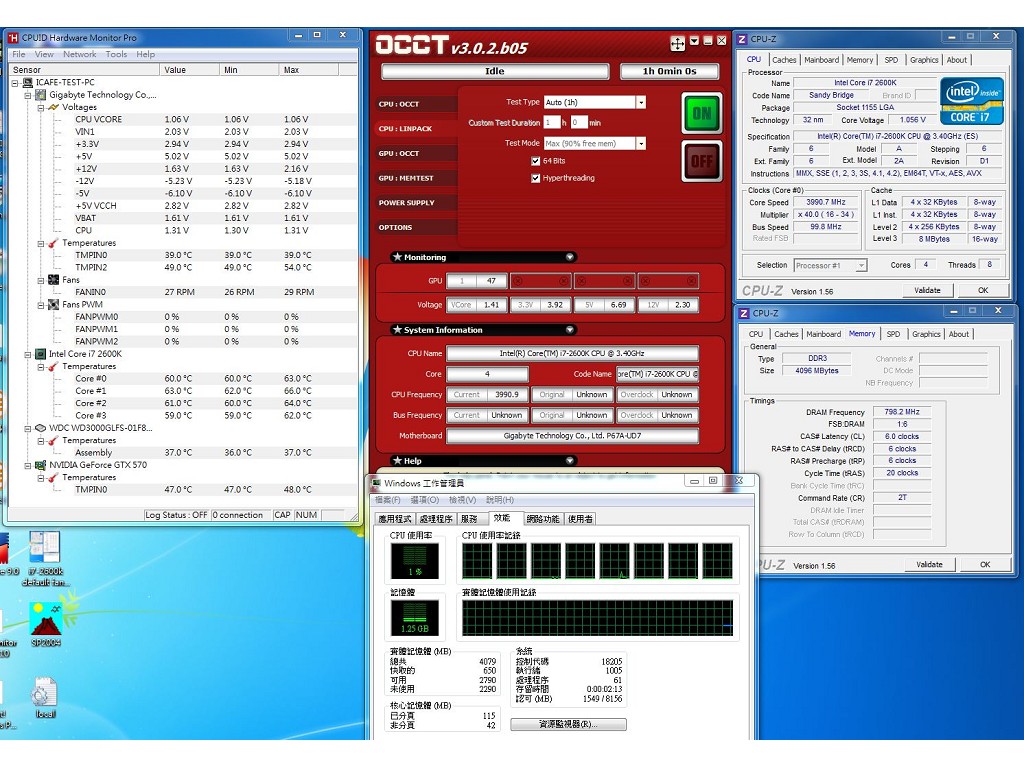
Task: Click the star icon beside System Information
Action: (396, 330)
